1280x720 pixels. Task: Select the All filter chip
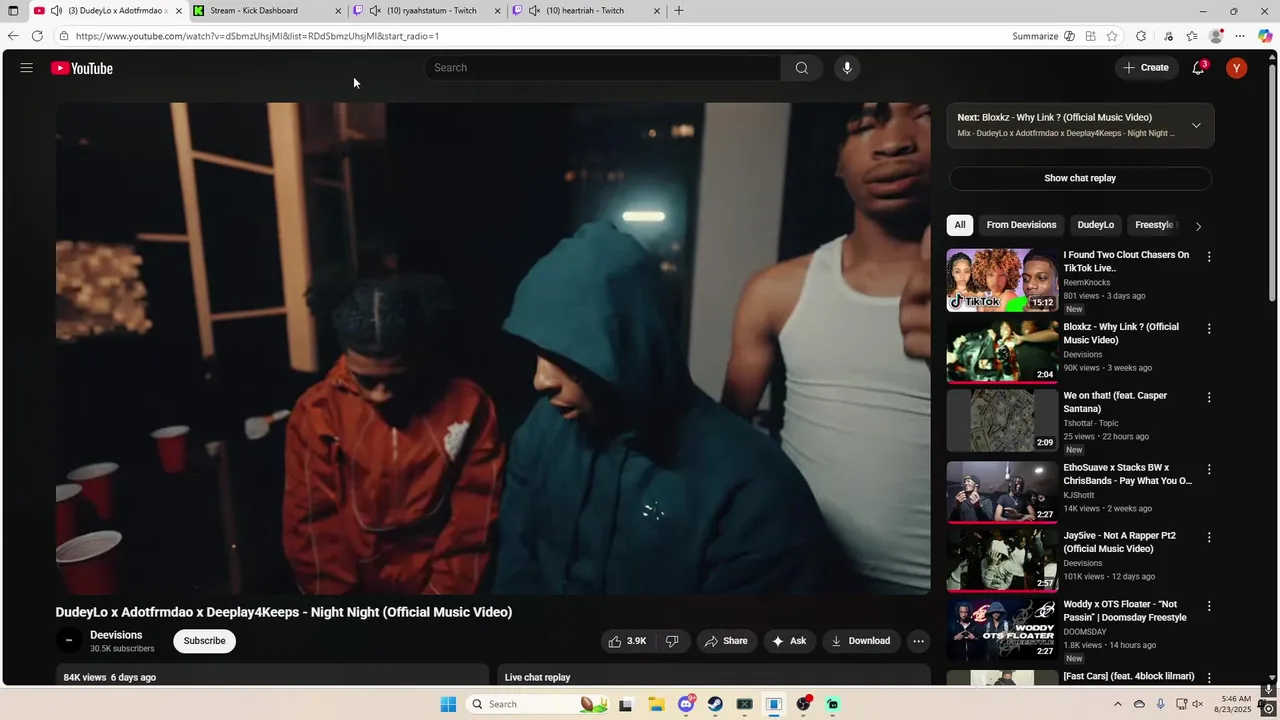pyautogui.click(x=960, y=225)
